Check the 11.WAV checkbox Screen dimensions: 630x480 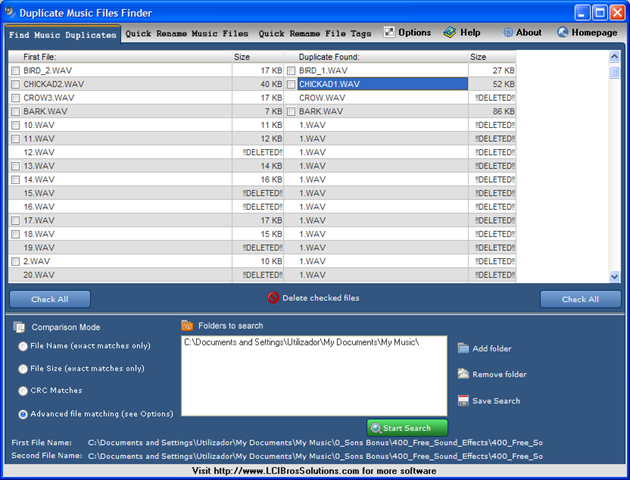15,139
